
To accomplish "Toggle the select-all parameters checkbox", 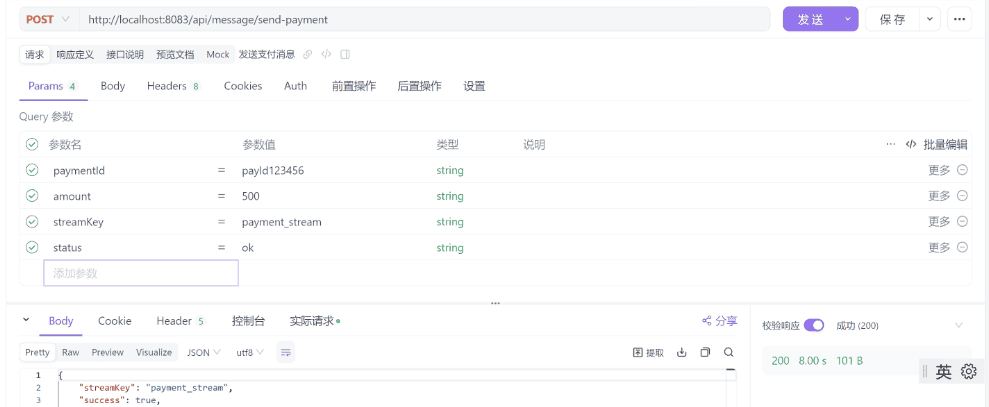I will point(32,145).
